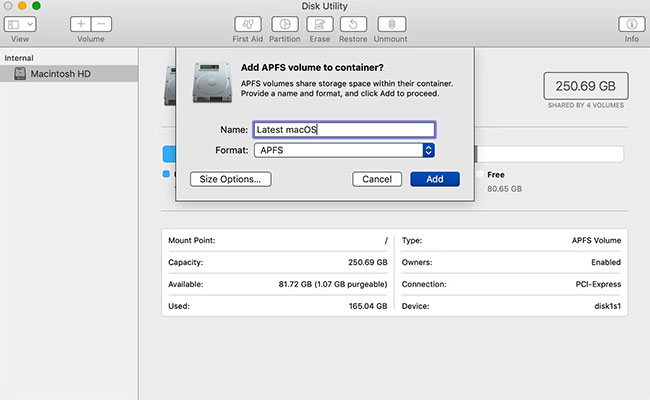Select the Owners Enabled value
This screenshot has width=650, height=400.
coord(606,262)
